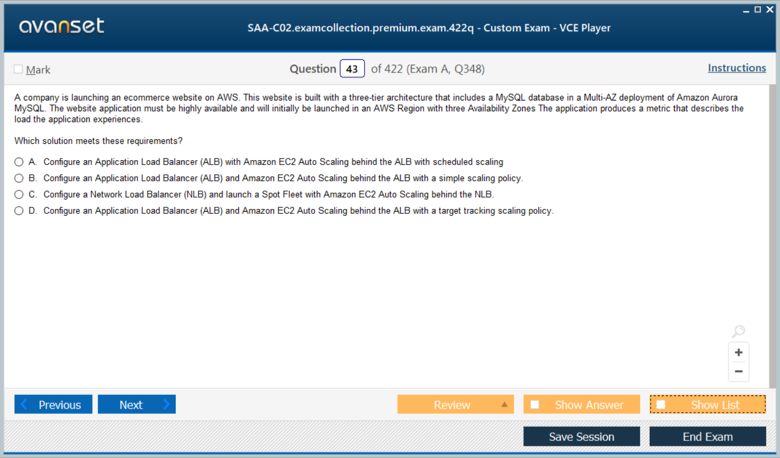Viewport: 780px width, 458px height.
Task: Select option D radio button, target tracking policy
Action: pos(19,211)
